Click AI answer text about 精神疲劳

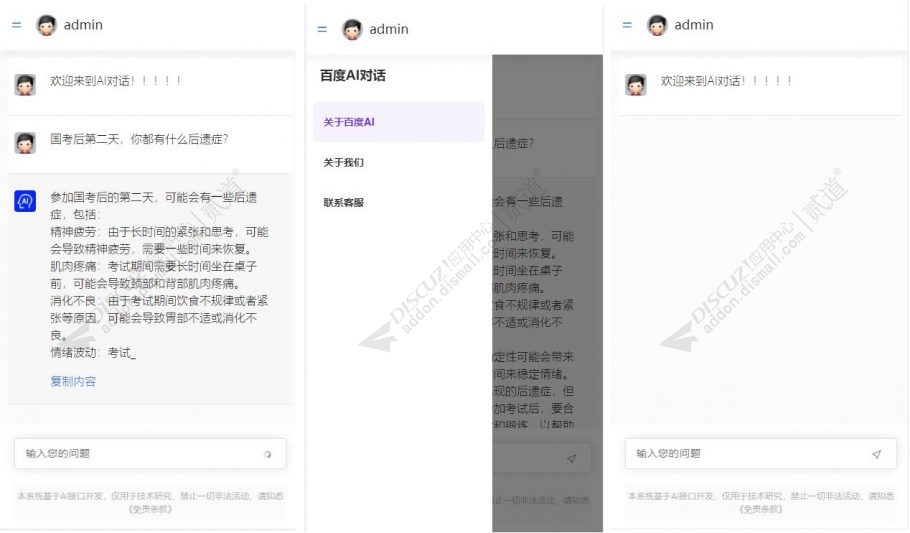pos(159,240)
